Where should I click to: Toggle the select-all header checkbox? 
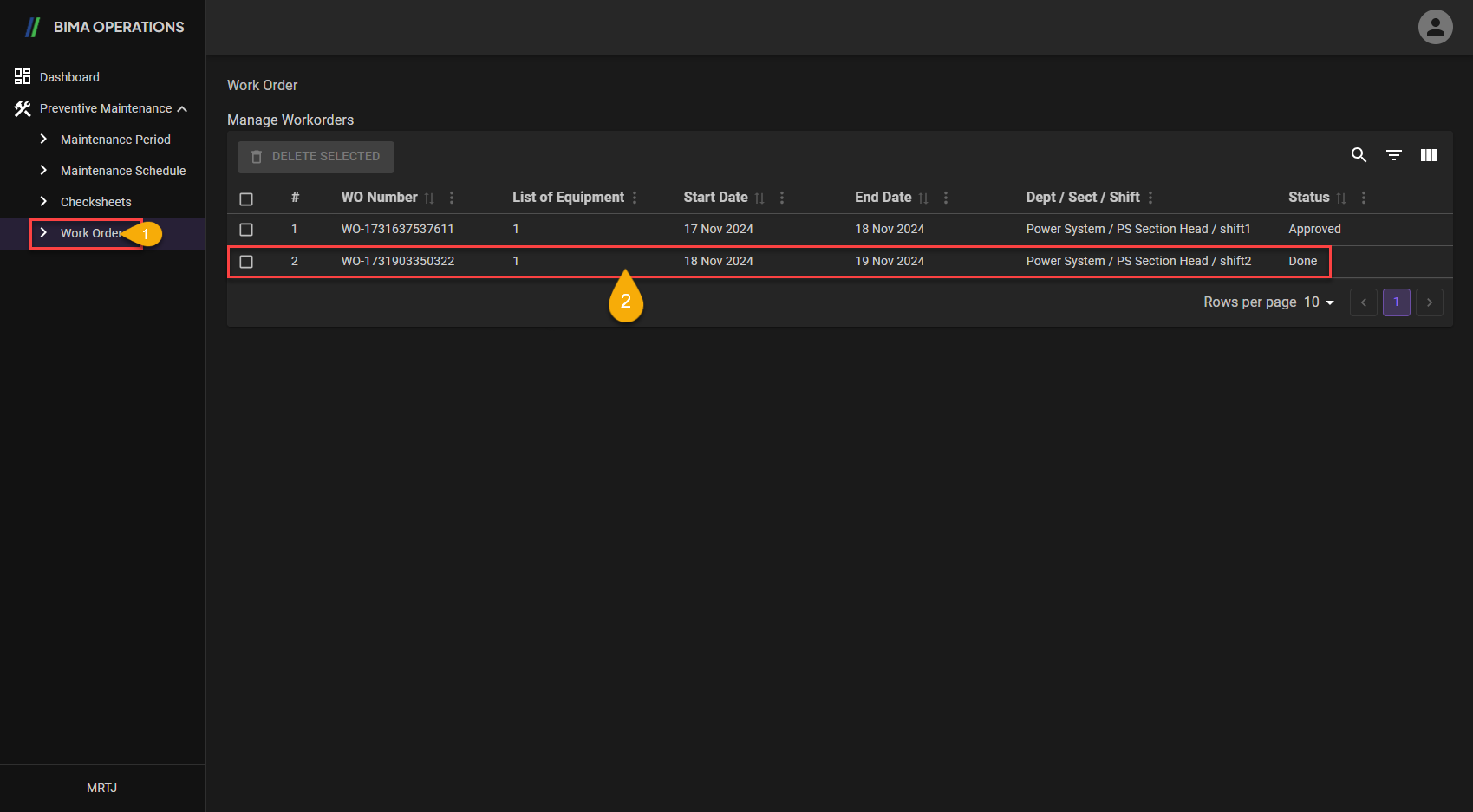pyautogui.click(x=246, y=198)
